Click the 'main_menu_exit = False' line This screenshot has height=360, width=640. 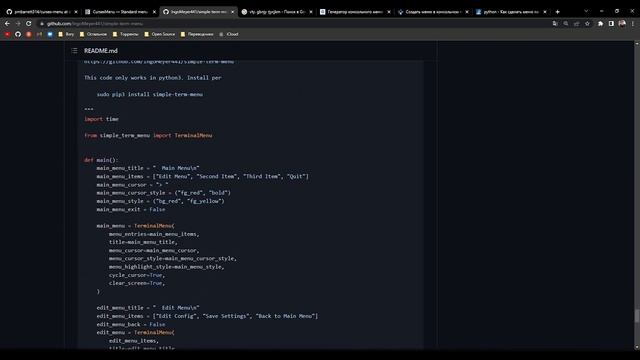click(131, 209)
